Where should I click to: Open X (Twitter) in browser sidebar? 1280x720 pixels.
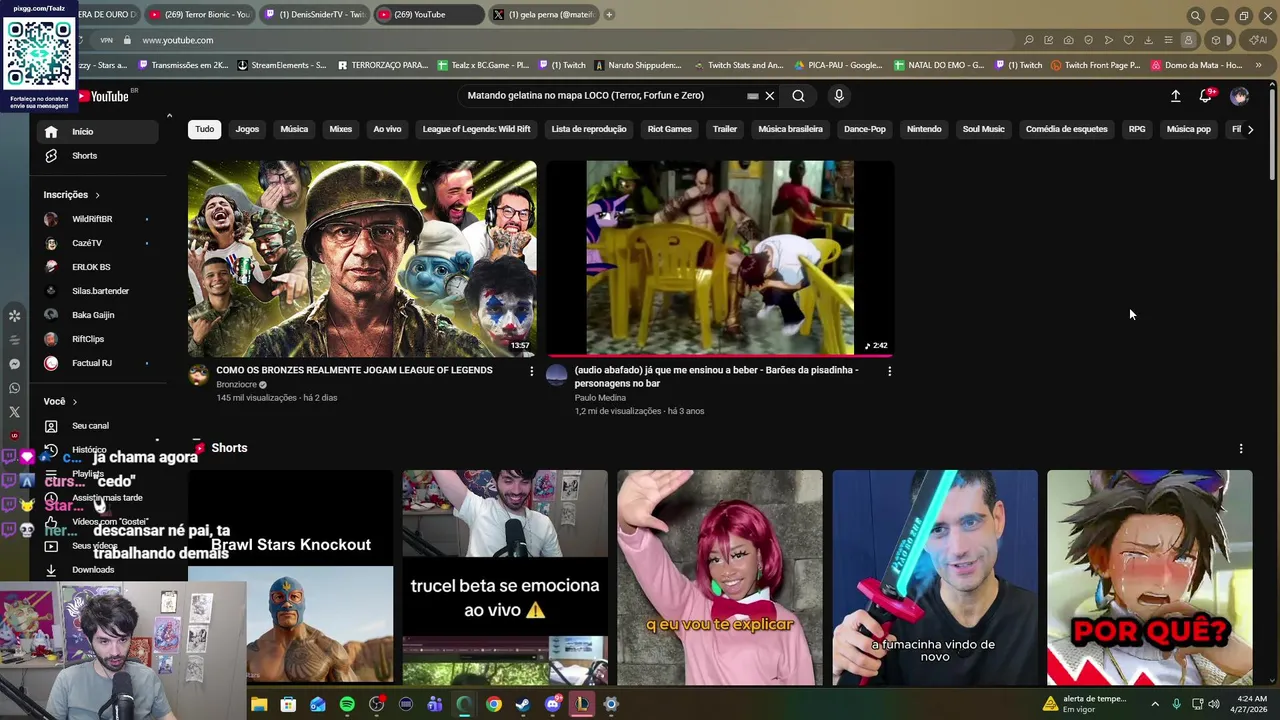click(x=14, y=412)
